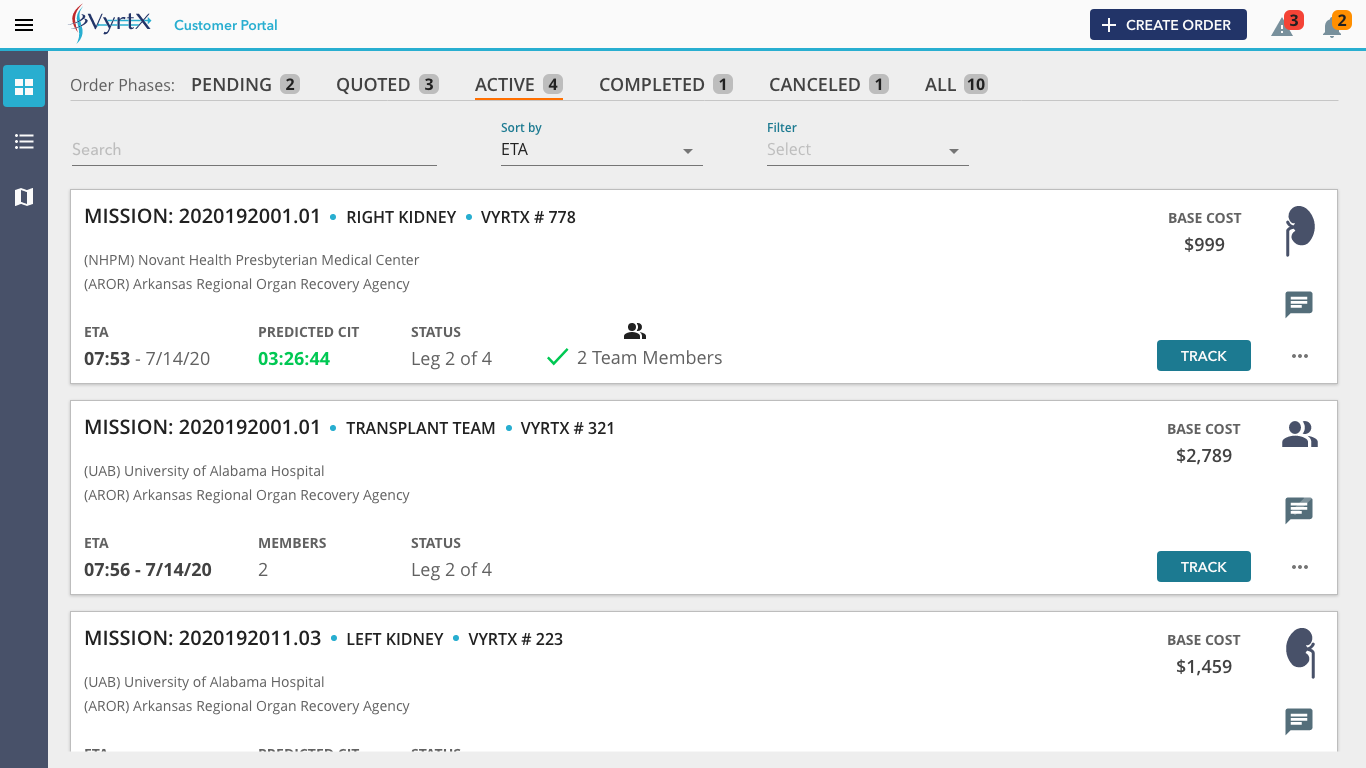The image size is (1366, 768).
Task: Expand the Filter Select dropdown
Action: pyautogui.click(x=868, y=150)
